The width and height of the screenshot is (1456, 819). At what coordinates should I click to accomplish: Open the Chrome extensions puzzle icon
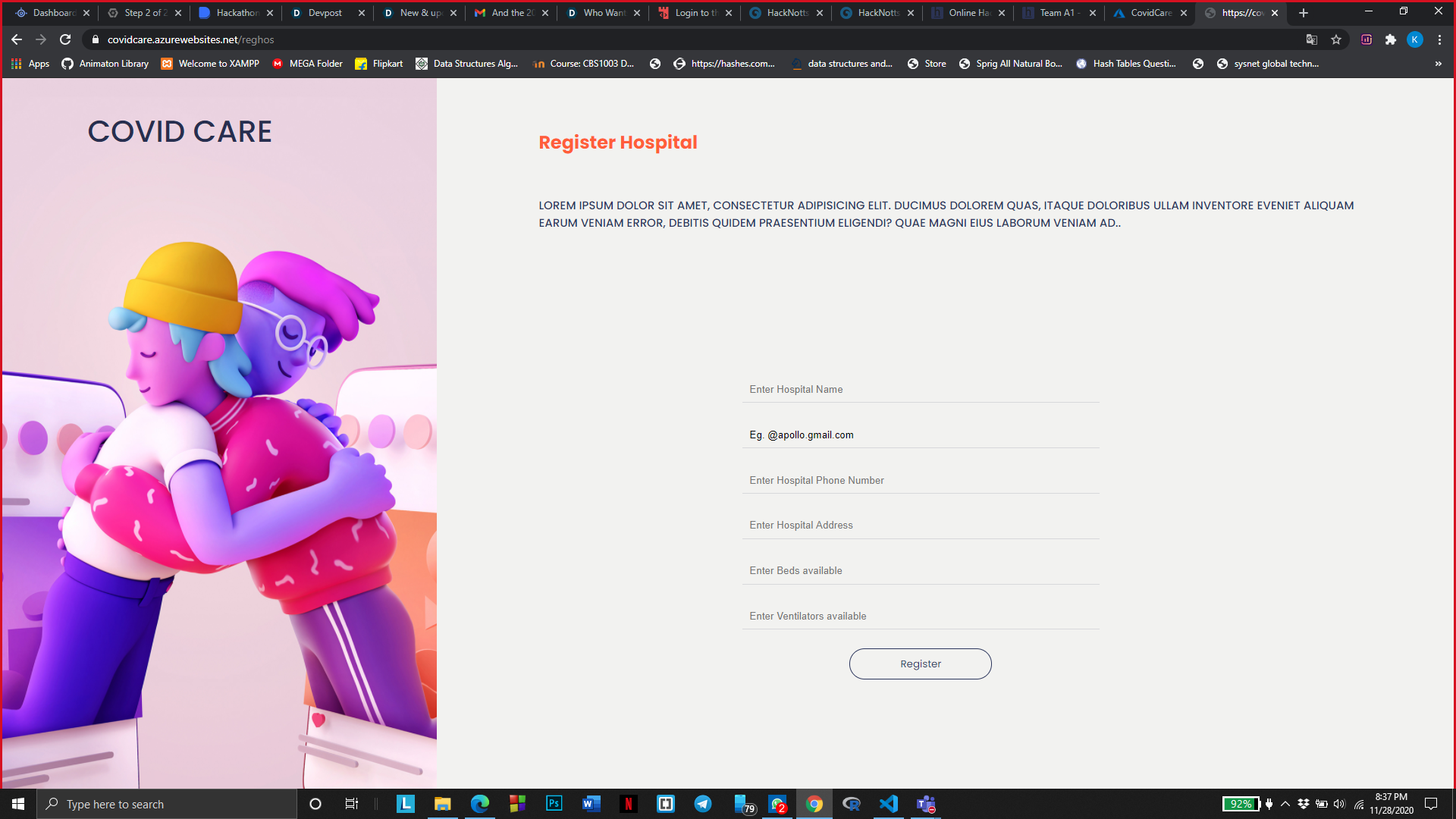pos(1391,39)
